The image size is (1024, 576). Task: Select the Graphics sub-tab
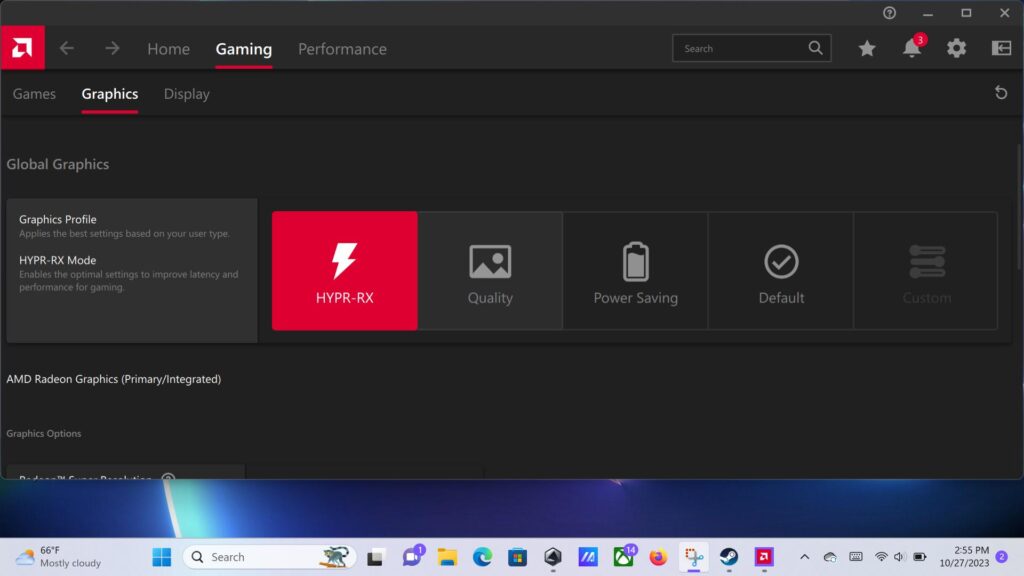click(x=110, y=94)
